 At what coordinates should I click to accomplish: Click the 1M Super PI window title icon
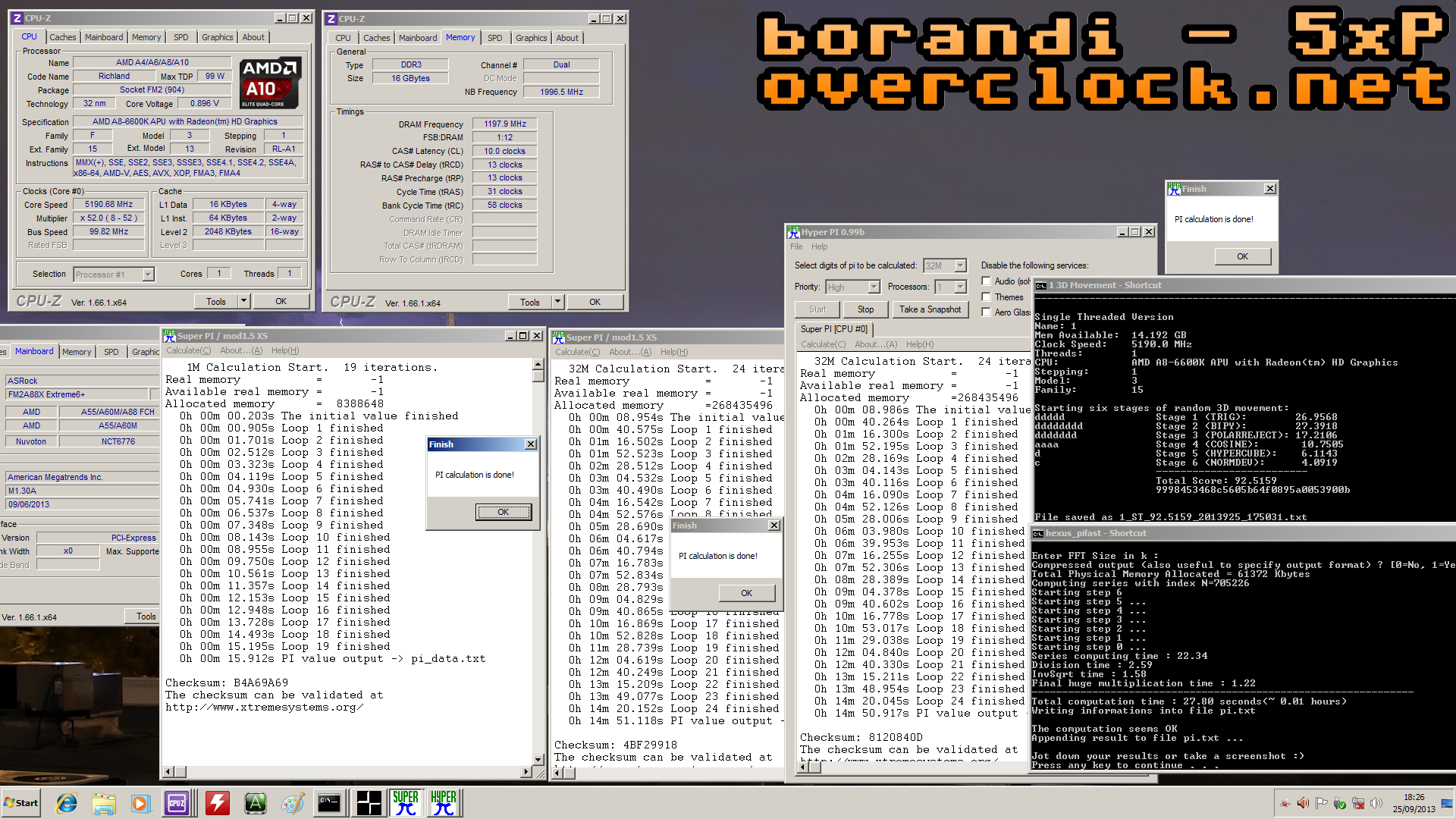[169, 336]
